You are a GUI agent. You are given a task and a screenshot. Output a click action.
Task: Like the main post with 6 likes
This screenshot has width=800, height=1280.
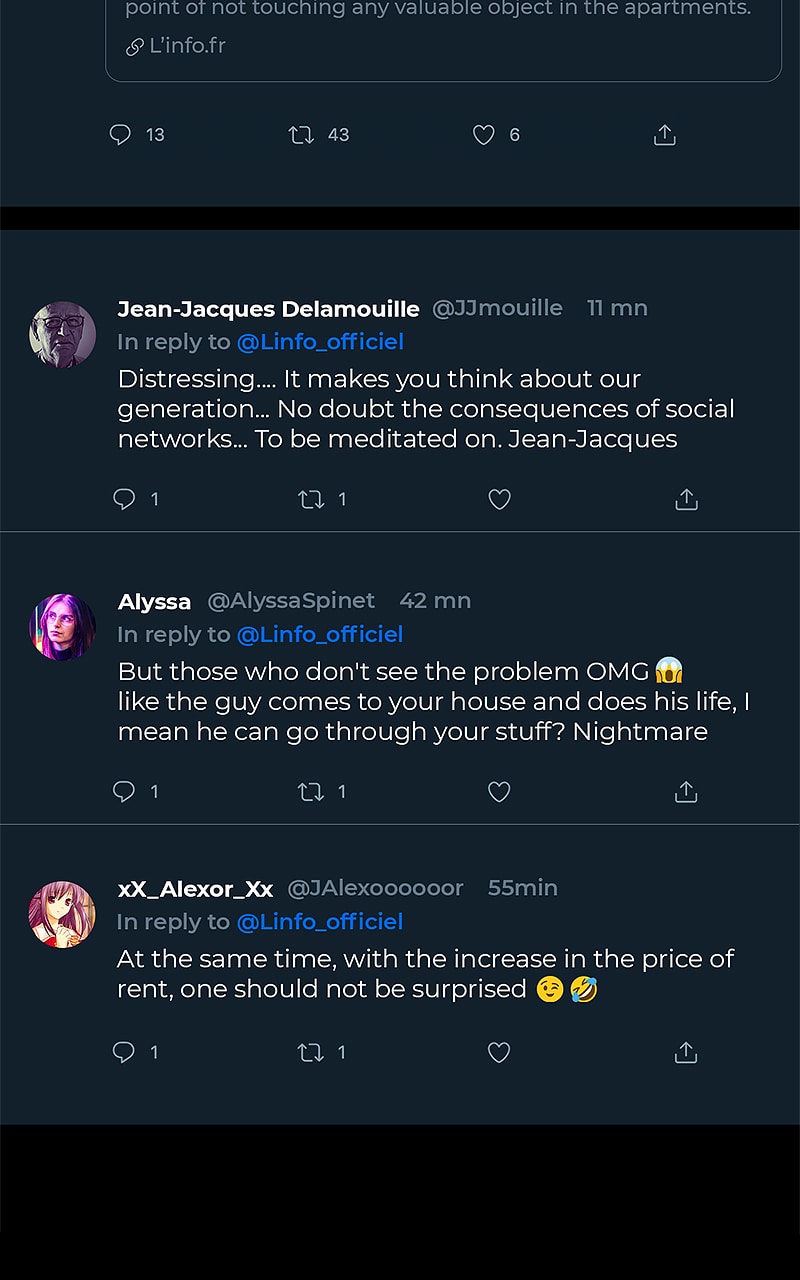pos(484,135)
